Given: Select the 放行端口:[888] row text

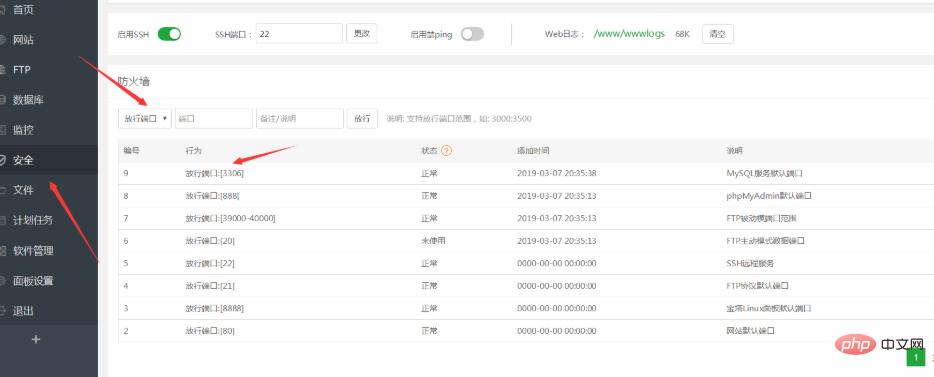Looking at the screenshot, I should (x=213, y=195).
